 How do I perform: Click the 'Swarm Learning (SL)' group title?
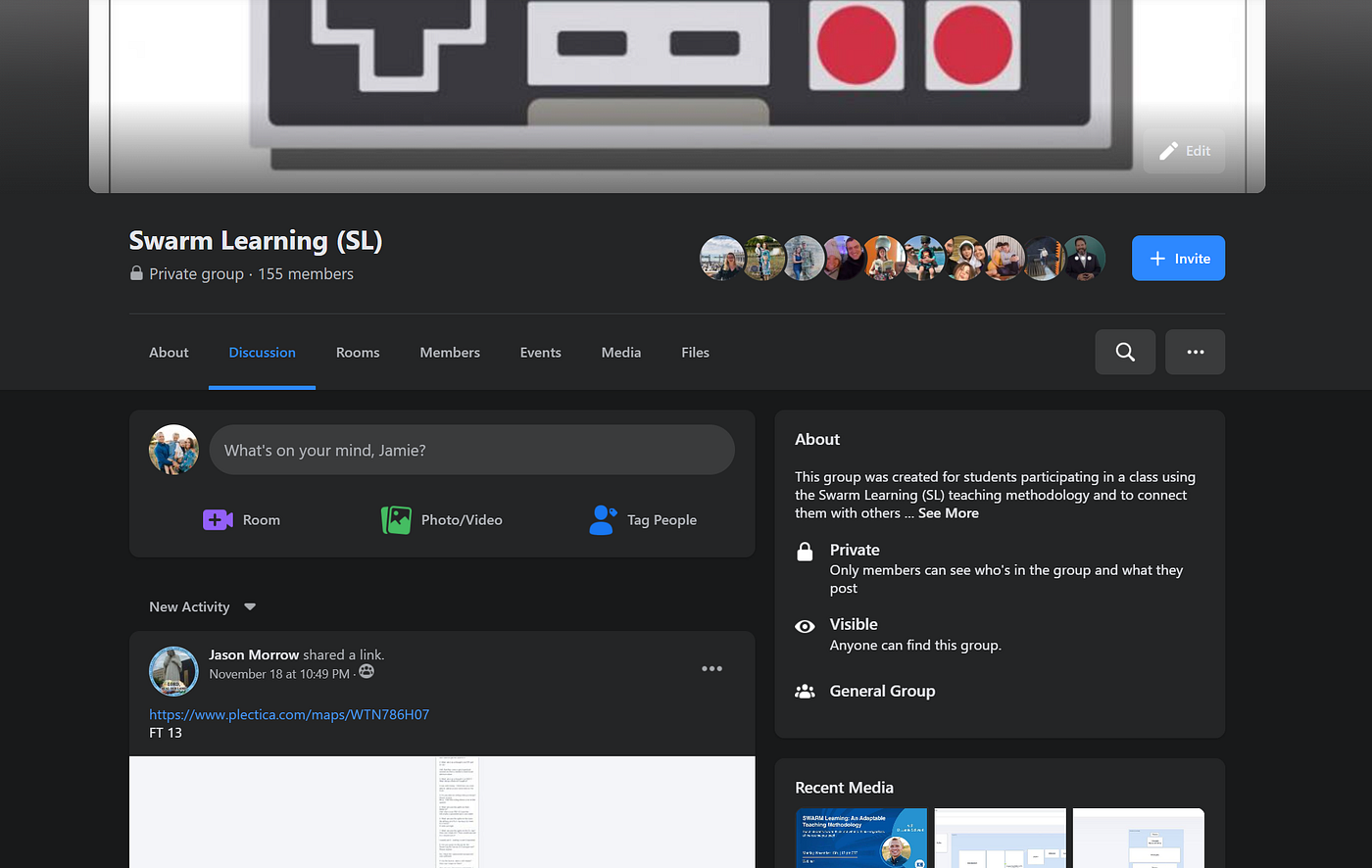click(256, 241)
